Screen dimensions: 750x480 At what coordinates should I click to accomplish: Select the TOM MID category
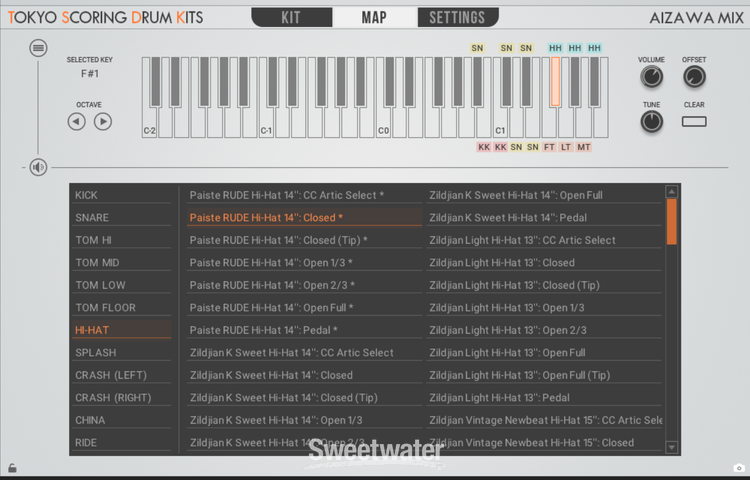tap(121, 262)
